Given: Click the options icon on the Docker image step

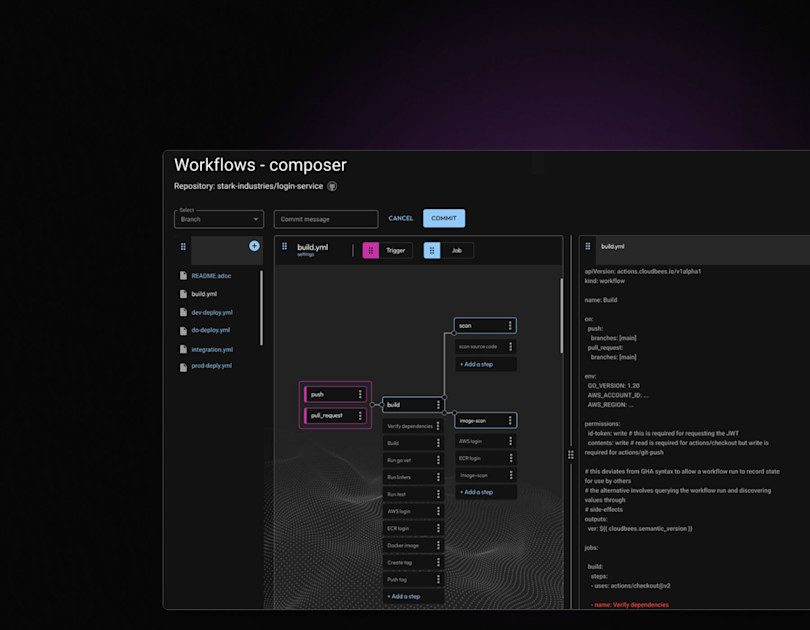Looking at the screenshot, I should pyautogui.click(x=438, y=545).
